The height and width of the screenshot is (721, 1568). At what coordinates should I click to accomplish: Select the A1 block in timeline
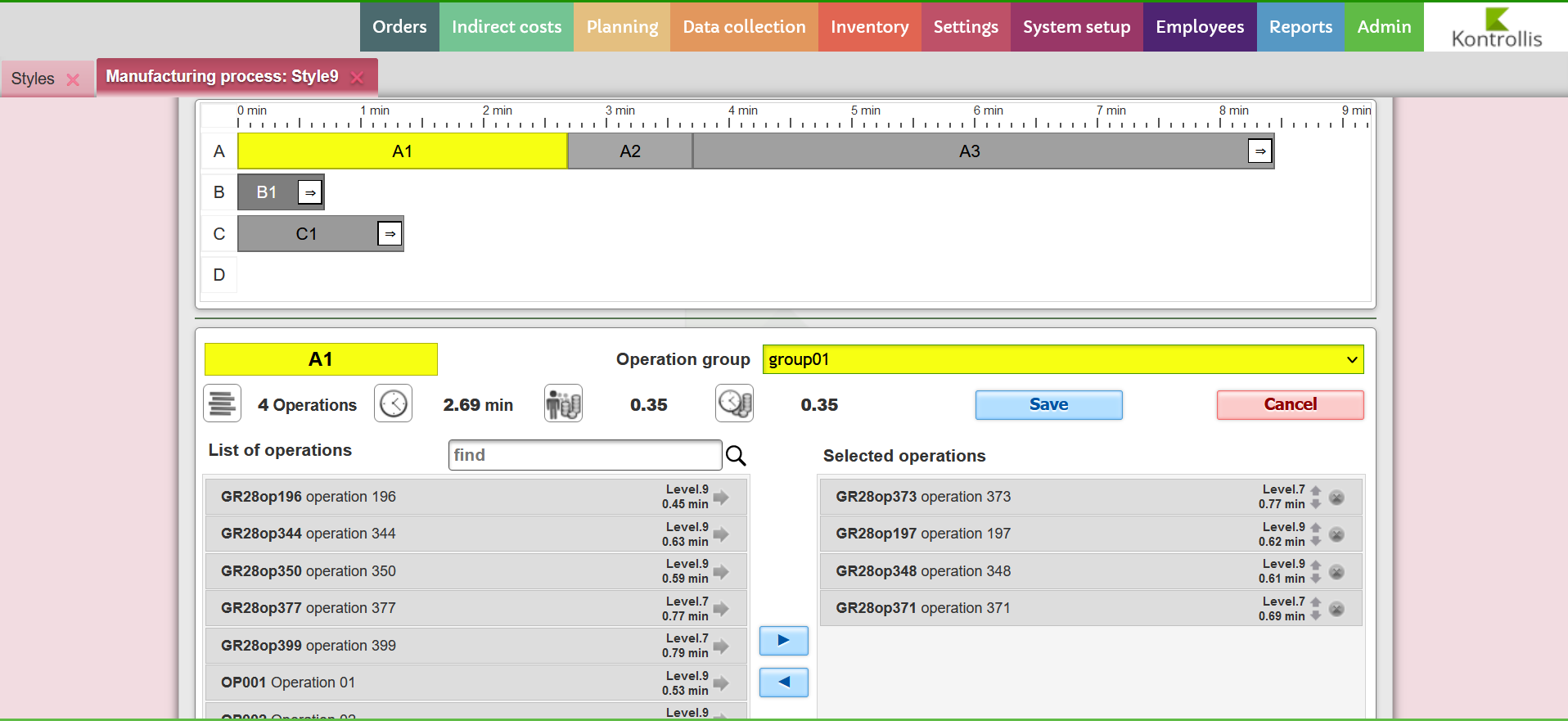(402, 151)
